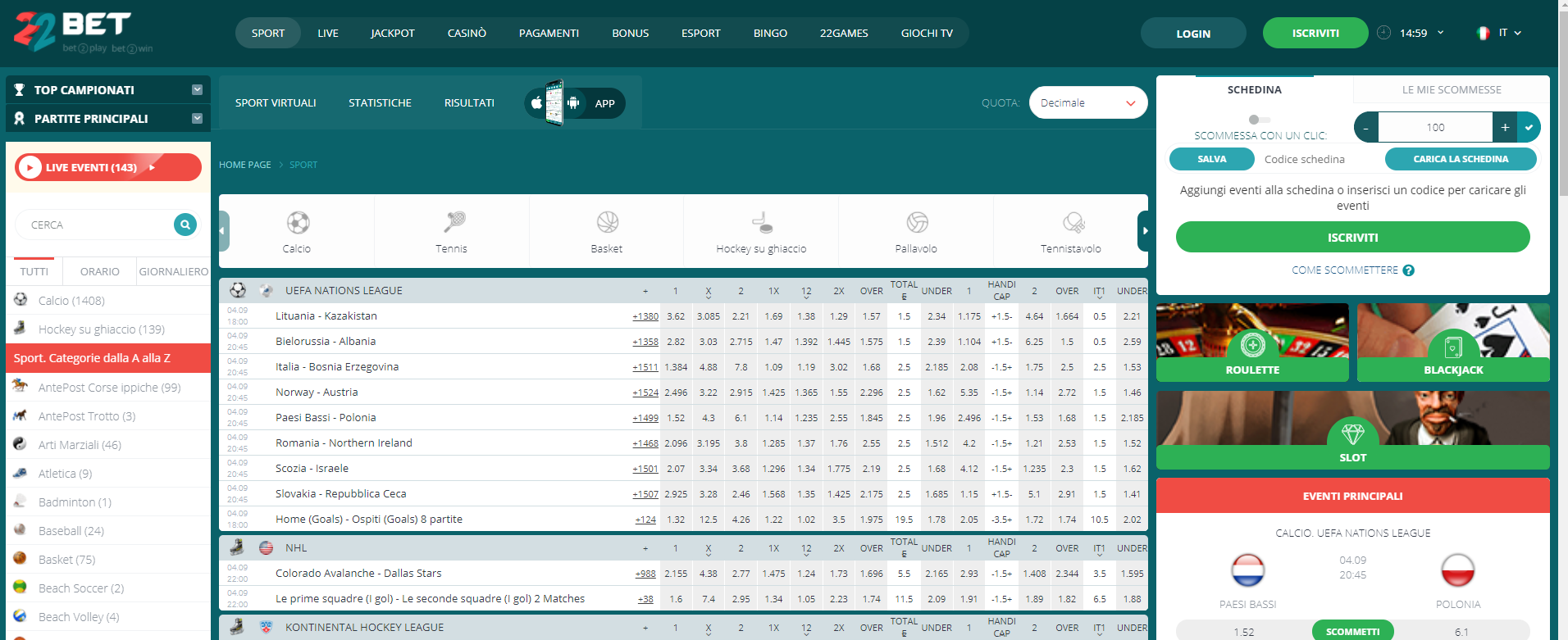Open the Quota Decimale dropdown
Screen dimensions: 1568x640
click(1087, 102)
